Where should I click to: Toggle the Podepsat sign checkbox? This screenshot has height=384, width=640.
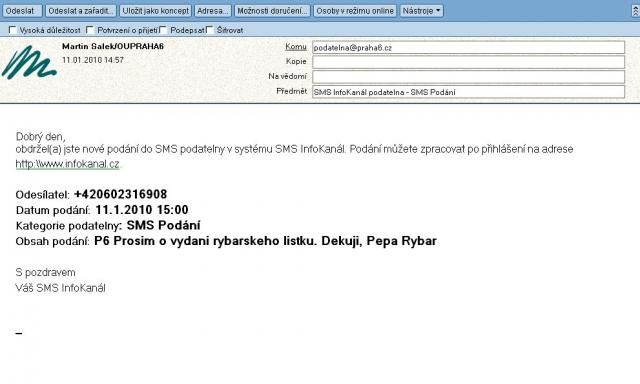(163, 30)
